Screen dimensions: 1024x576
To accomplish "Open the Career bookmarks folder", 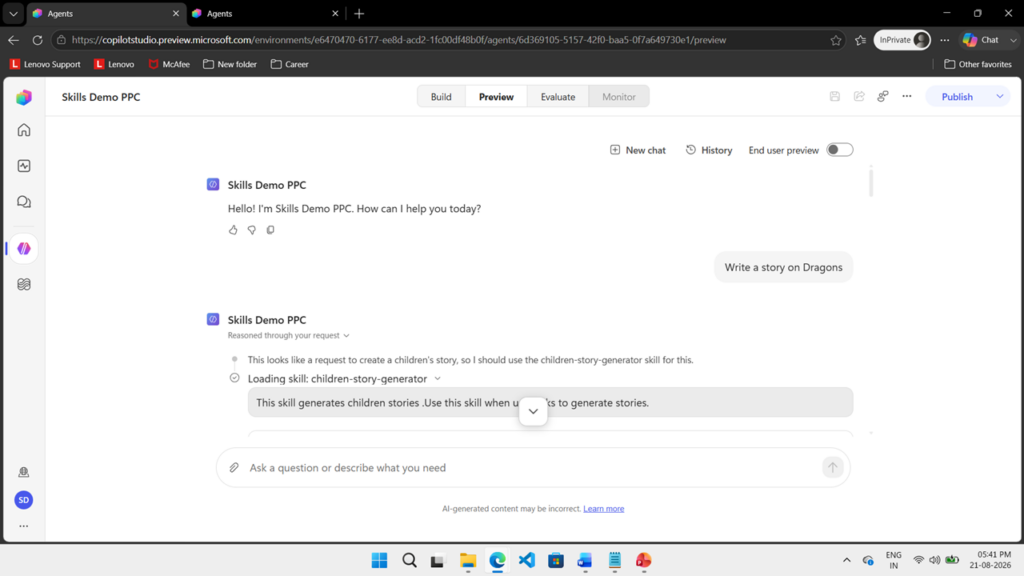I will pos(290,64).
